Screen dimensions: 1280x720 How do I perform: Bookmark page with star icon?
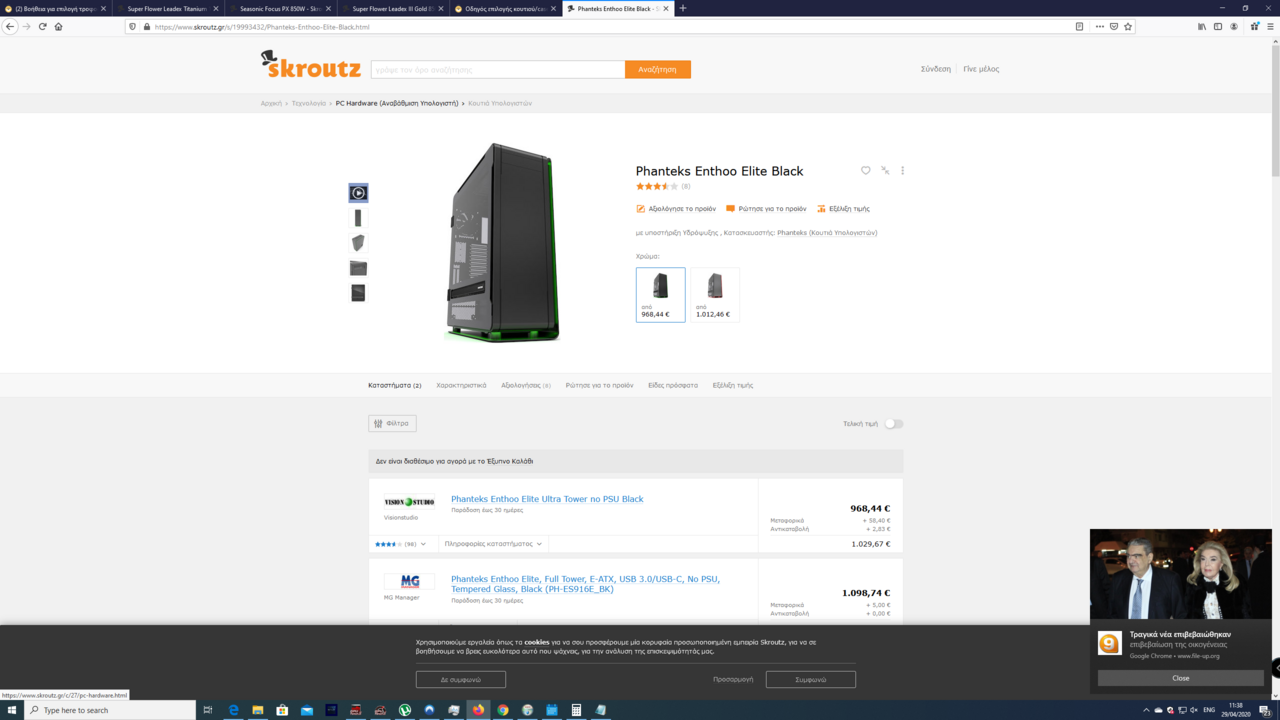tap(1128, 27)
